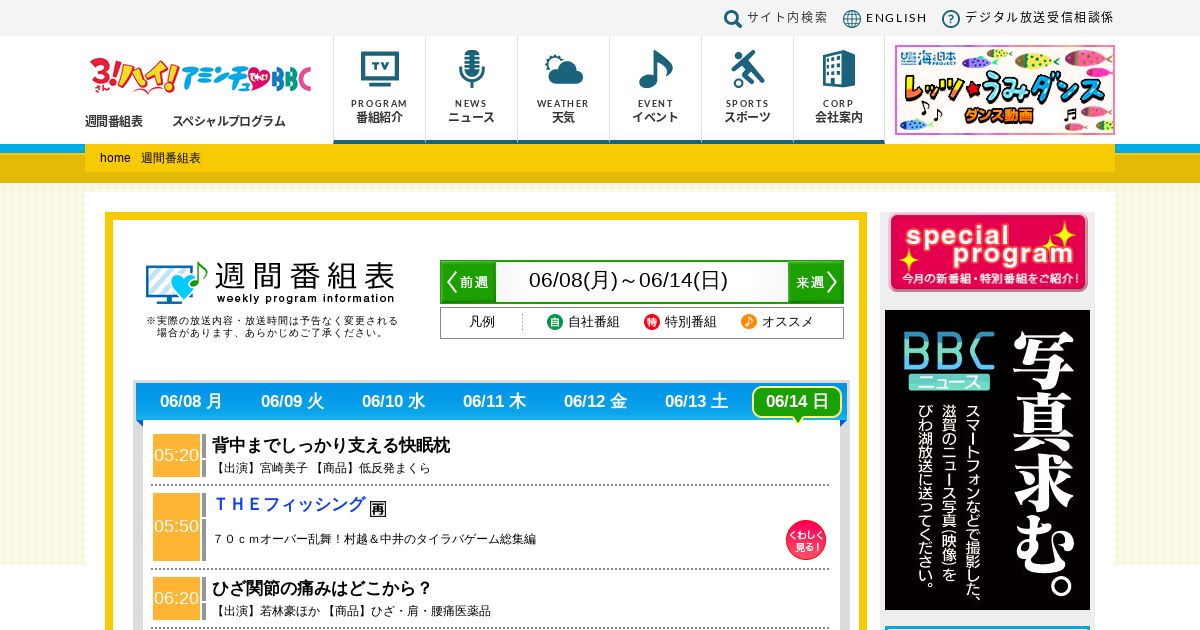Click the 背中までしっかり支える快眠枕 title
The height and width of the screenshot is (630, 1200).
click(331, 445)
